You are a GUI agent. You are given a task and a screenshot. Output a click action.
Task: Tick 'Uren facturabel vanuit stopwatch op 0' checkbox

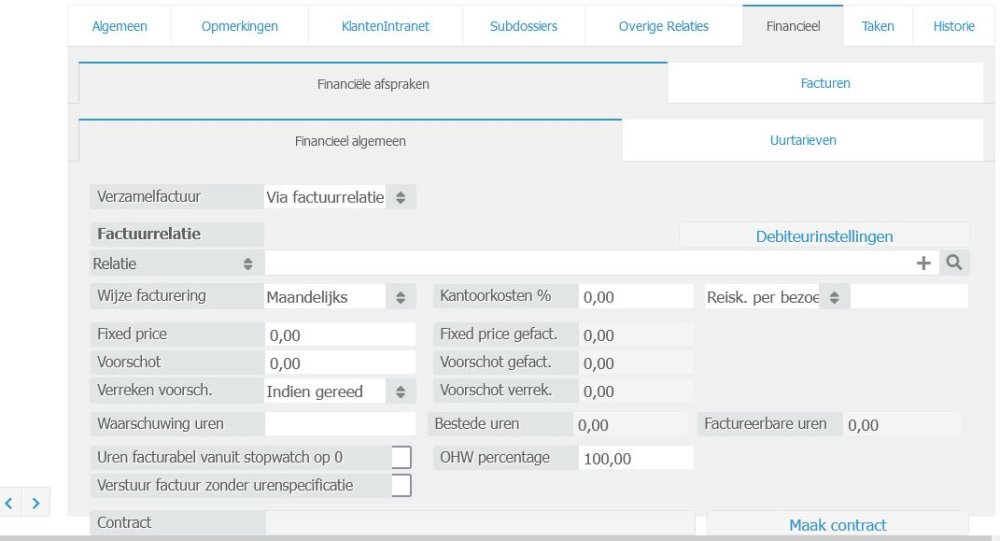pos(401,457)
